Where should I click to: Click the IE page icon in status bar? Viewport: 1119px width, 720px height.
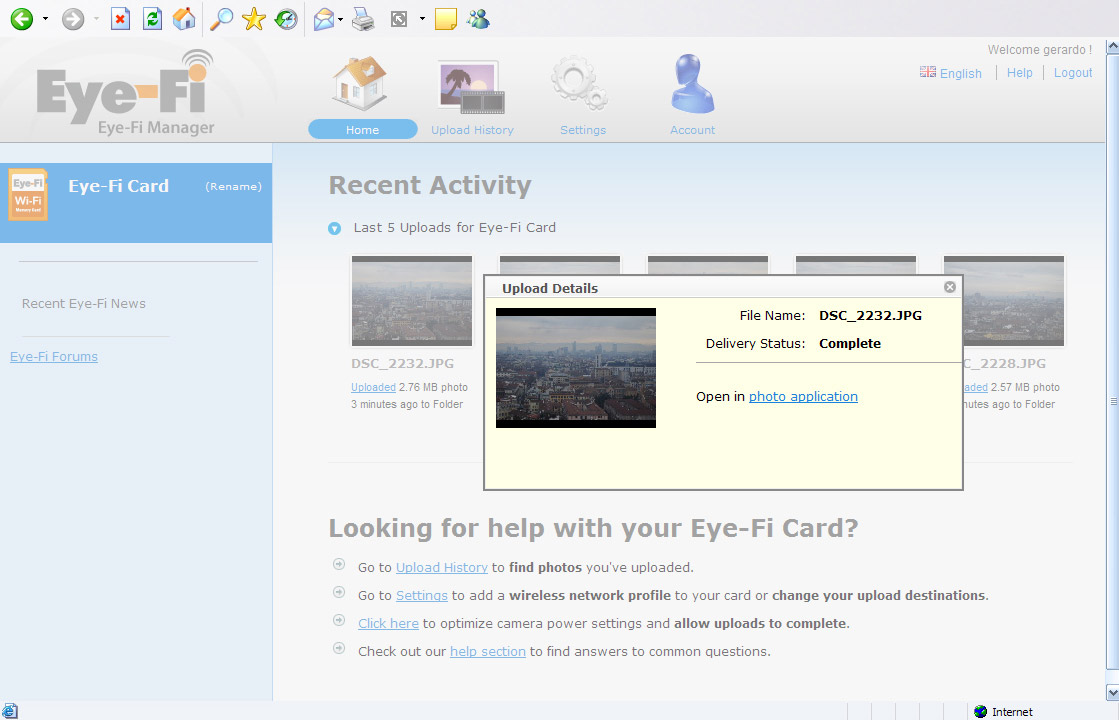[9, 711]
